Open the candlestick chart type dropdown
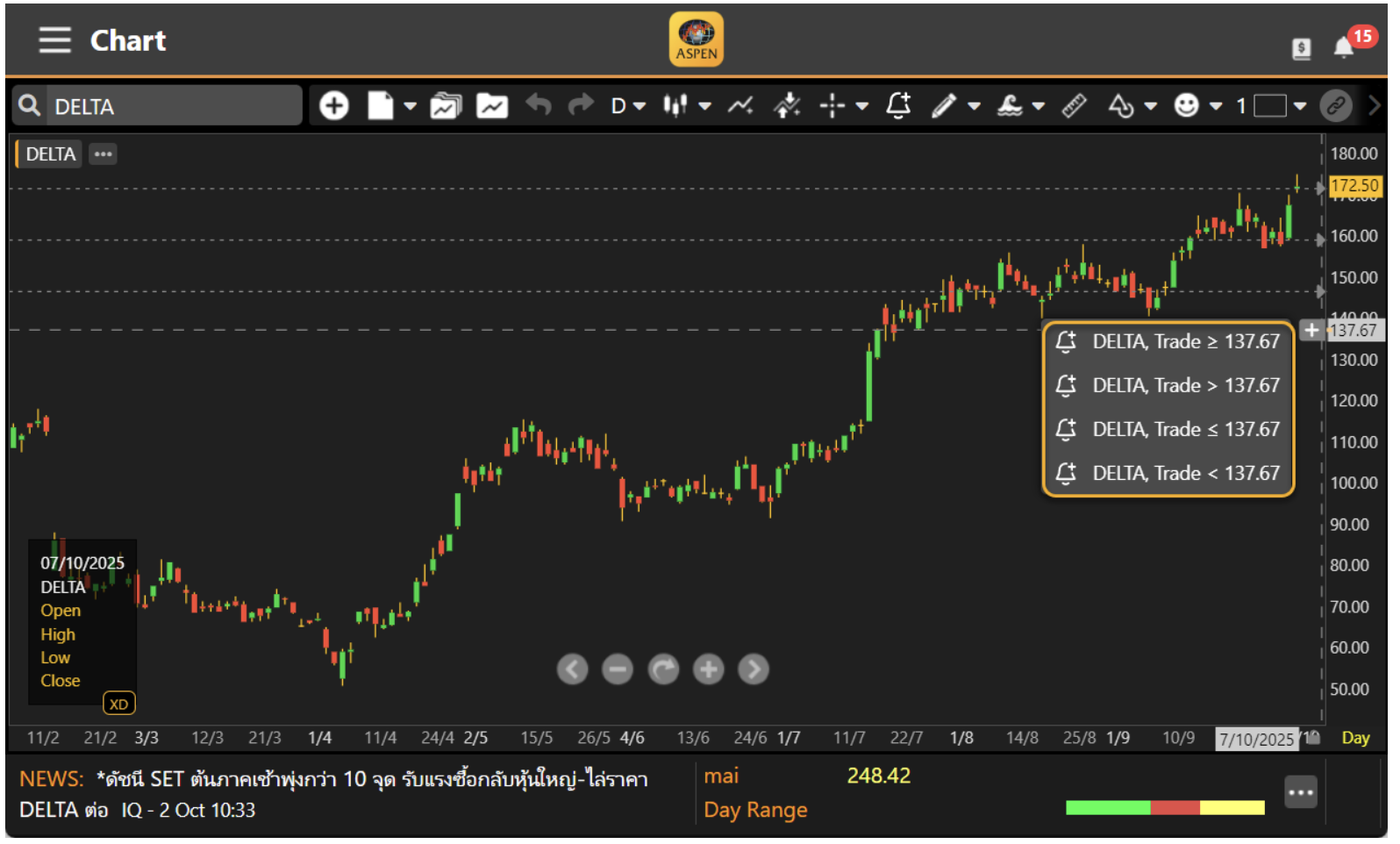 tap(686, 106)
